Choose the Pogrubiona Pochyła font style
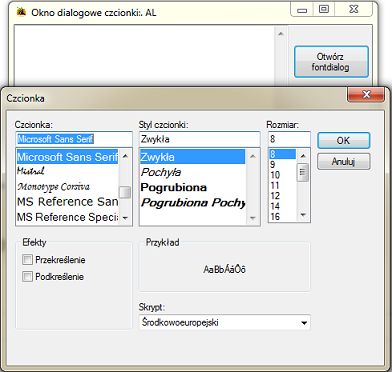The width and height of the screenshot is (392, 372). [x=193, y=203]
